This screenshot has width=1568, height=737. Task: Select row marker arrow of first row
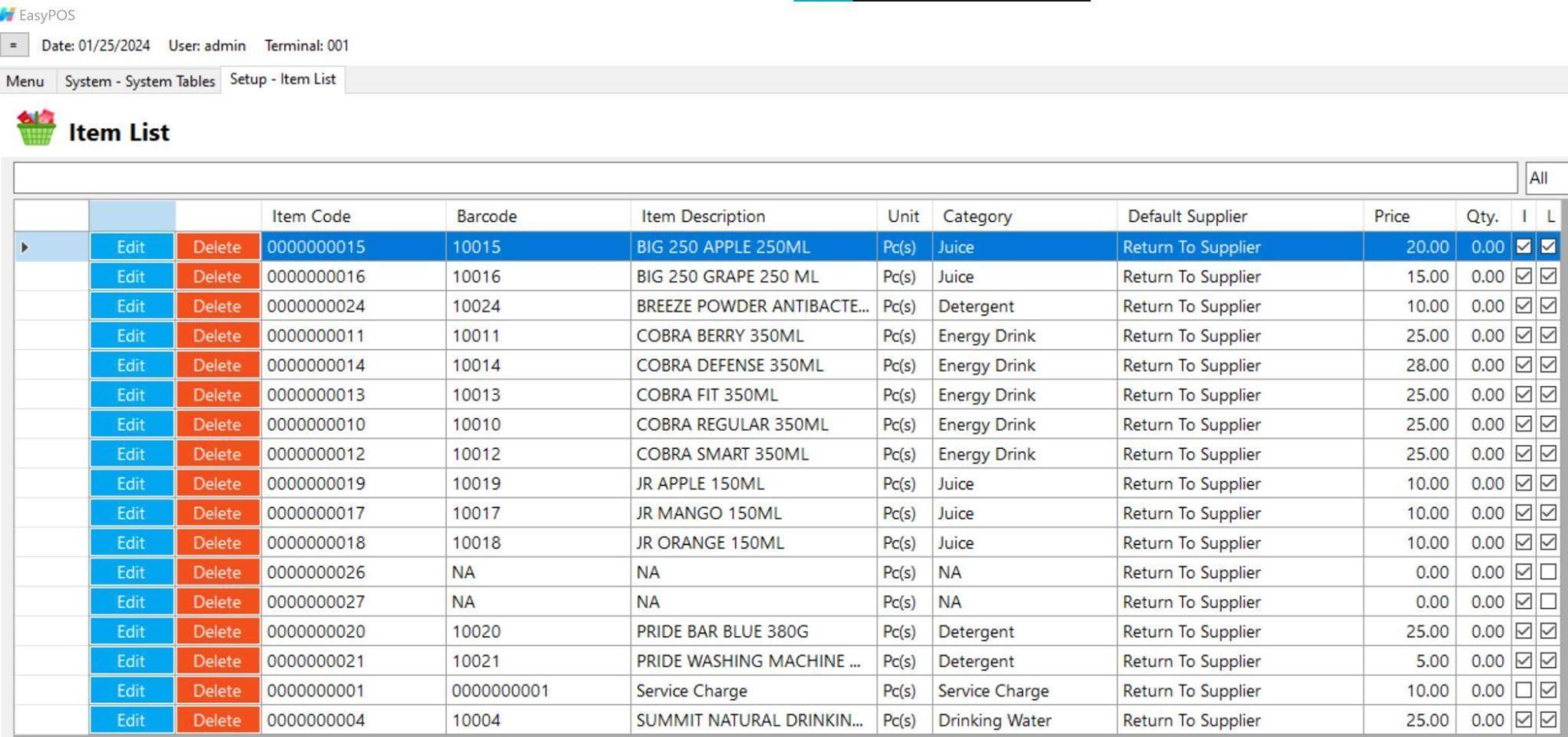(24, 247)
